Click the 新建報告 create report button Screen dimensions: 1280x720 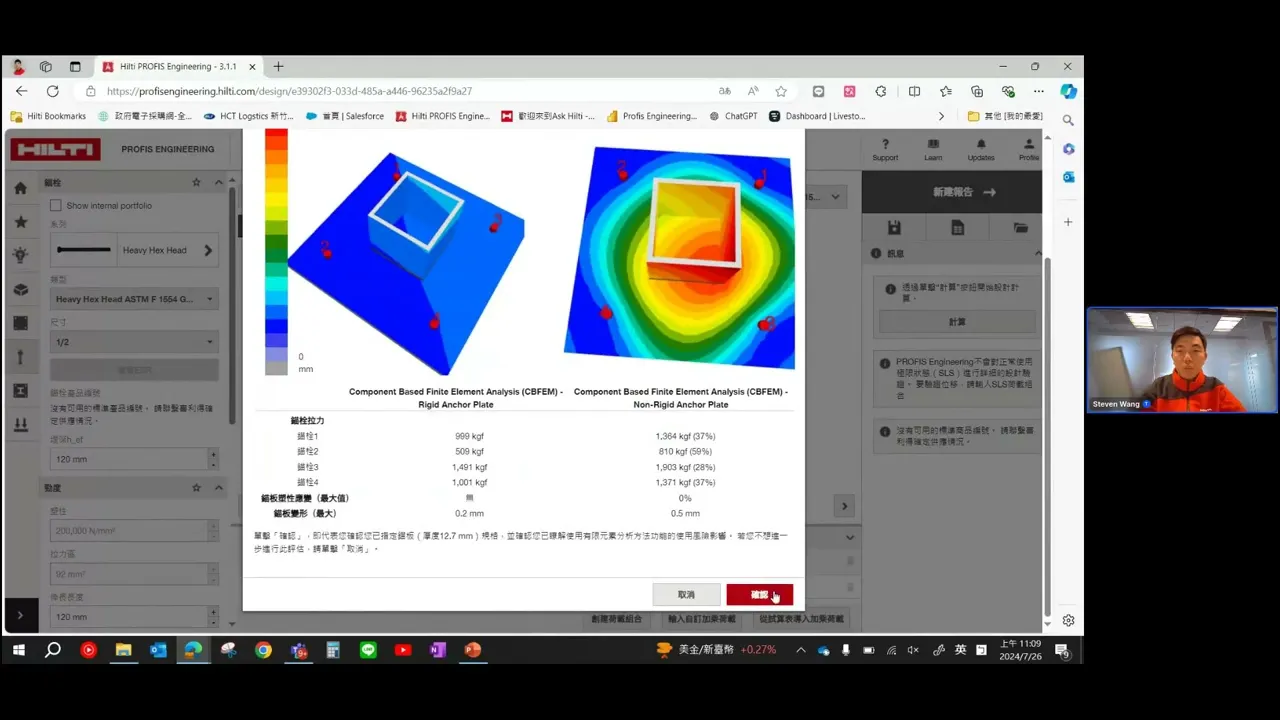[x=964, y=192]
